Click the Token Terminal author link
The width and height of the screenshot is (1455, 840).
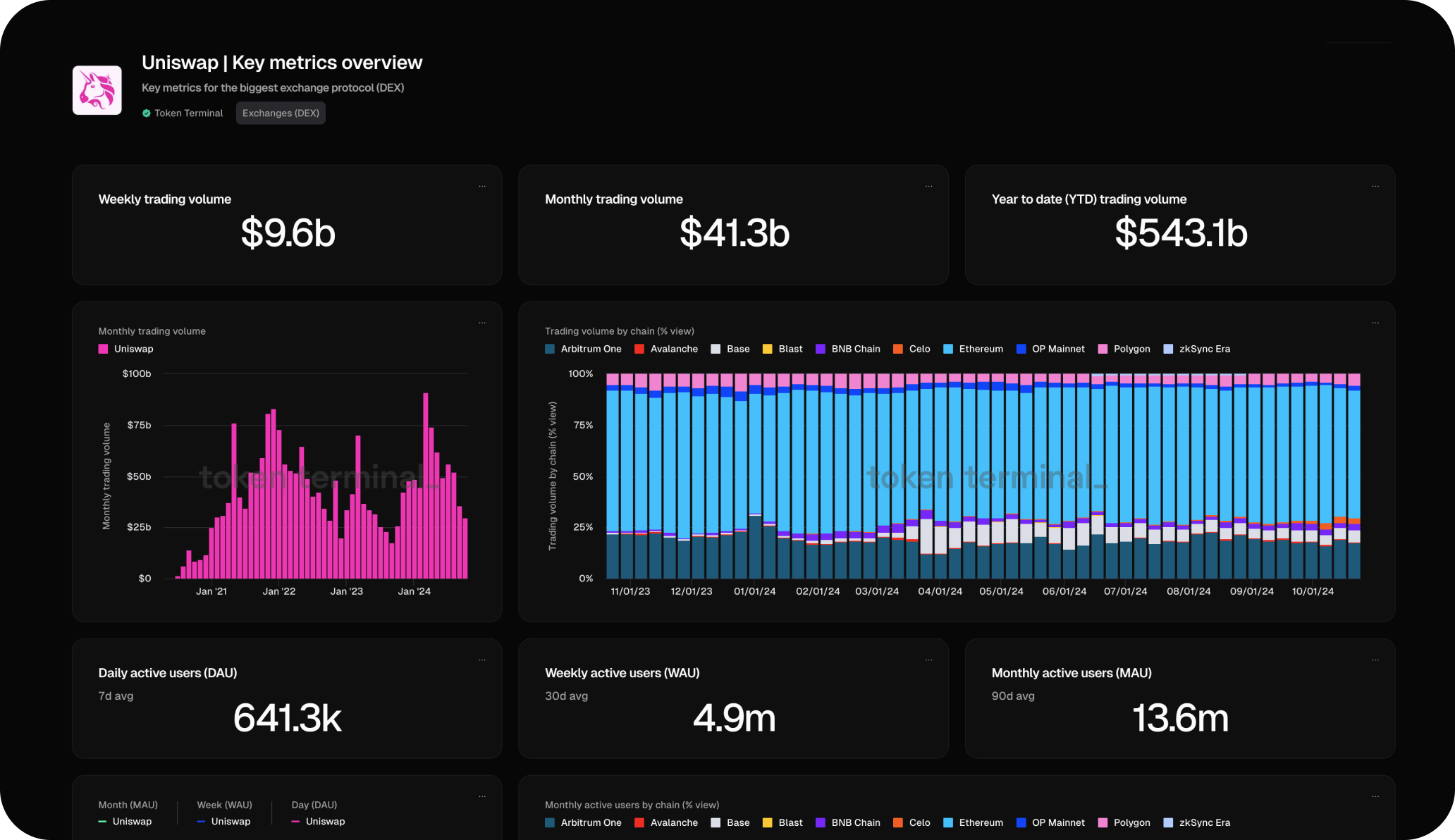pos(188,113)
